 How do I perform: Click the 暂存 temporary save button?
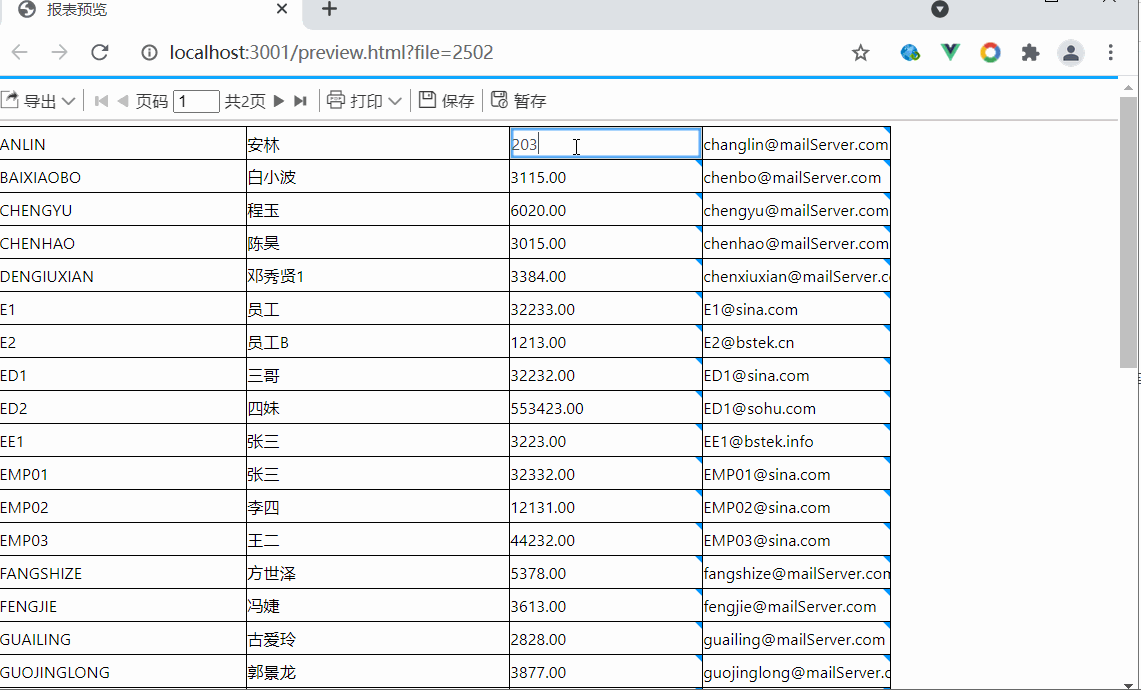[x=519, y=101]
